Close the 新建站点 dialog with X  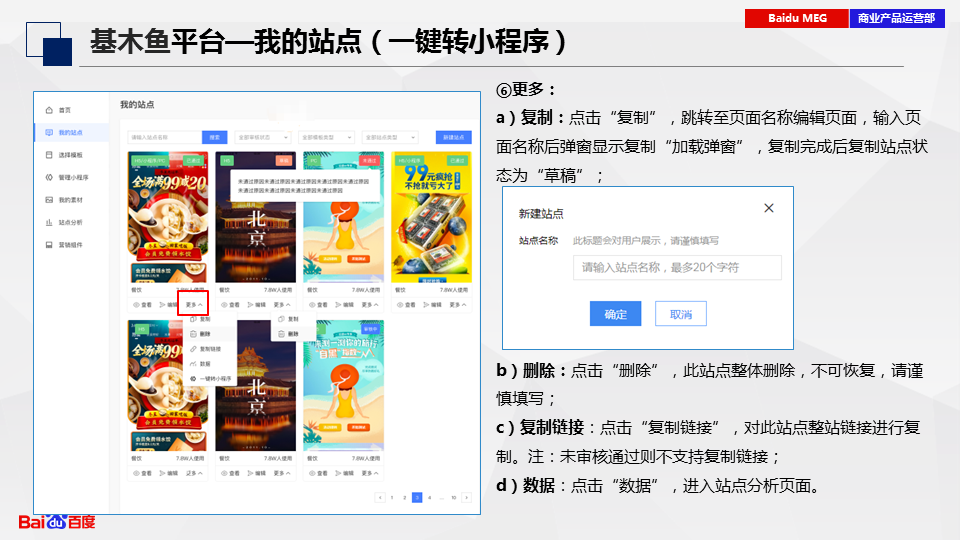(x=768, y=208)
